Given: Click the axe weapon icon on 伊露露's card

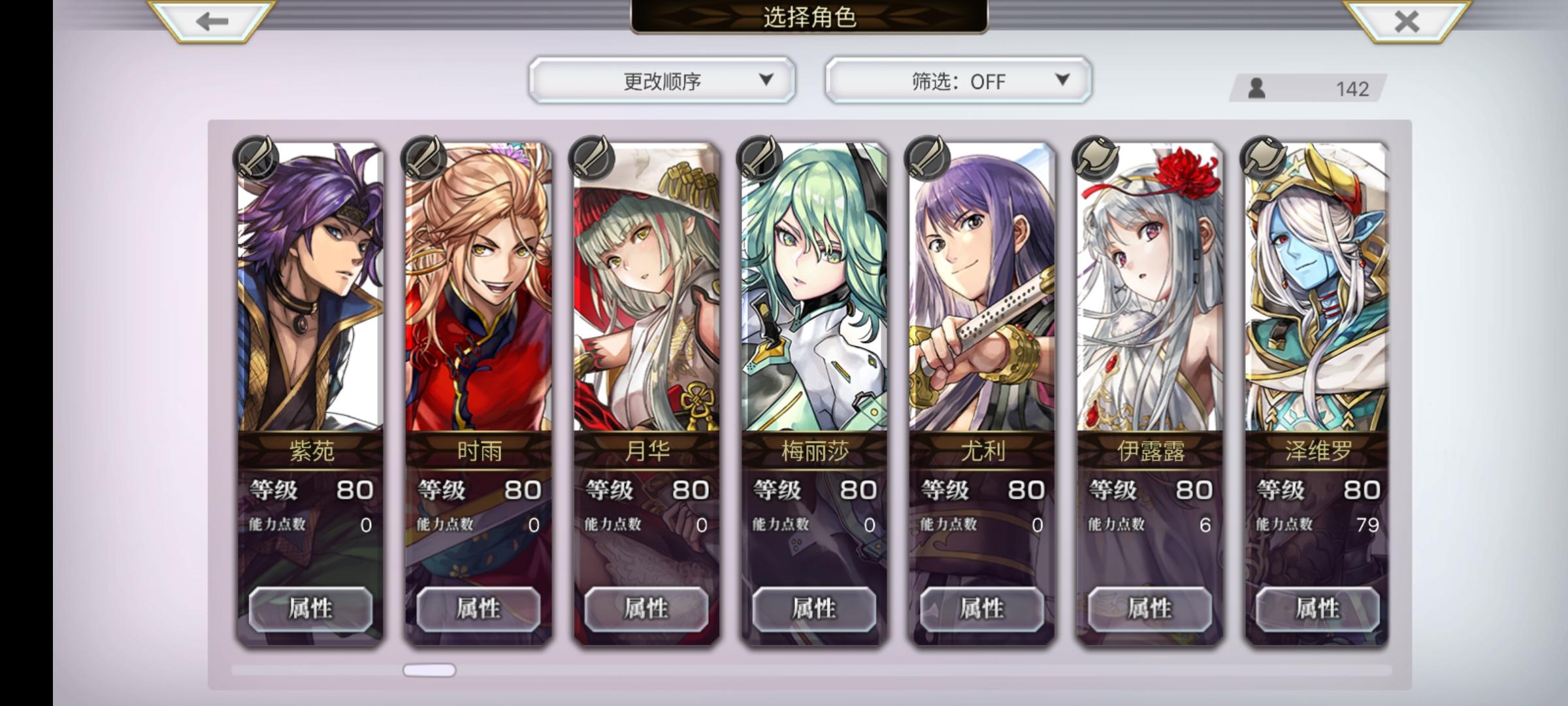Looking at the screenshot, I should click(x=1095, y=158).
